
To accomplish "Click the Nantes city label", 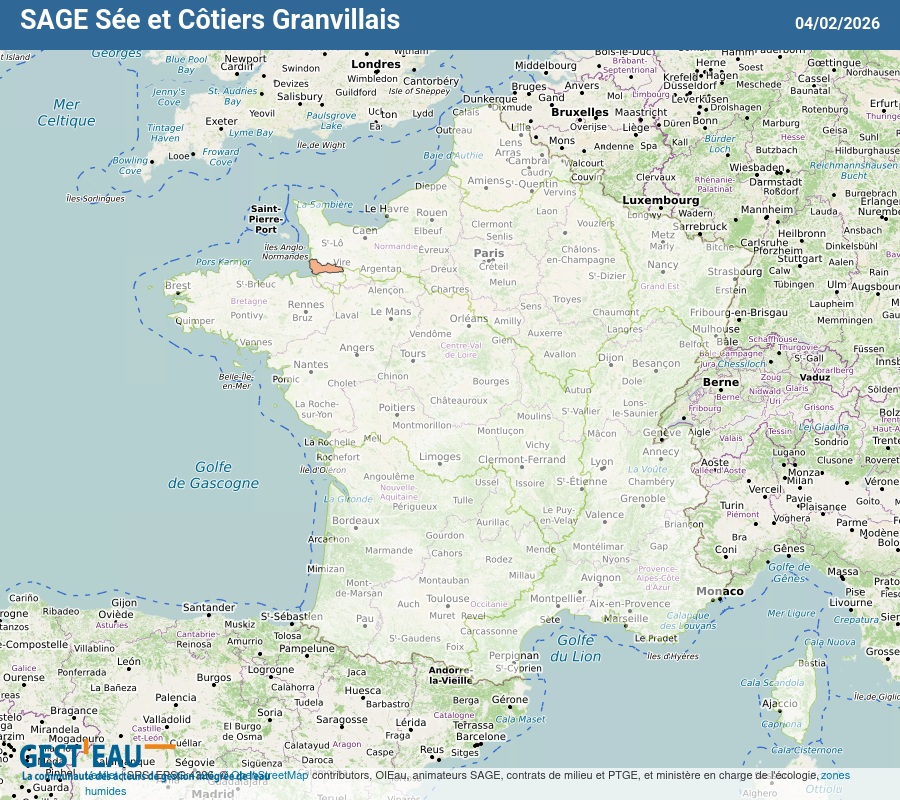I will pyautogui.click(x=310, y=365).
